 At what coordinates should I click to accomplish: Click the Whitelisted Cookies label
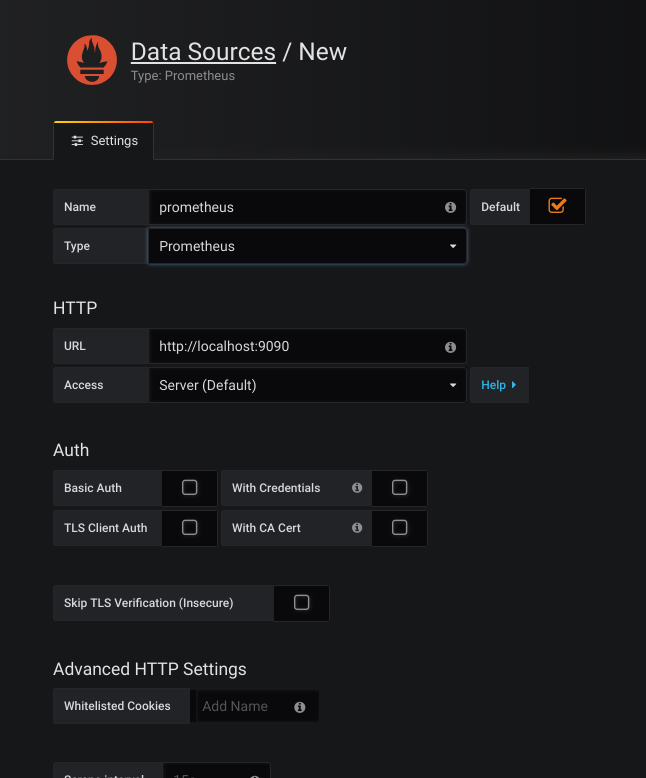pos(117,706)
